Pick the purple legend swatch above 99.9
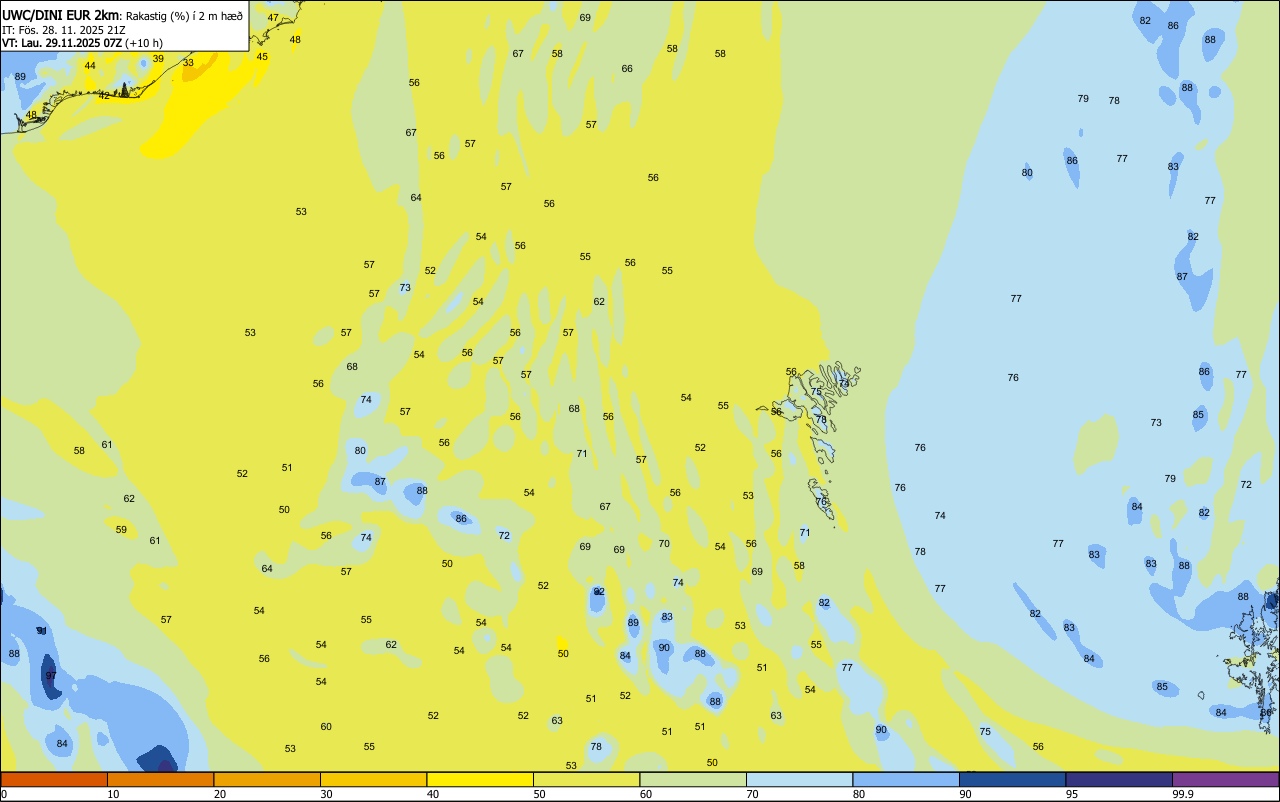 coord(1226,779)
